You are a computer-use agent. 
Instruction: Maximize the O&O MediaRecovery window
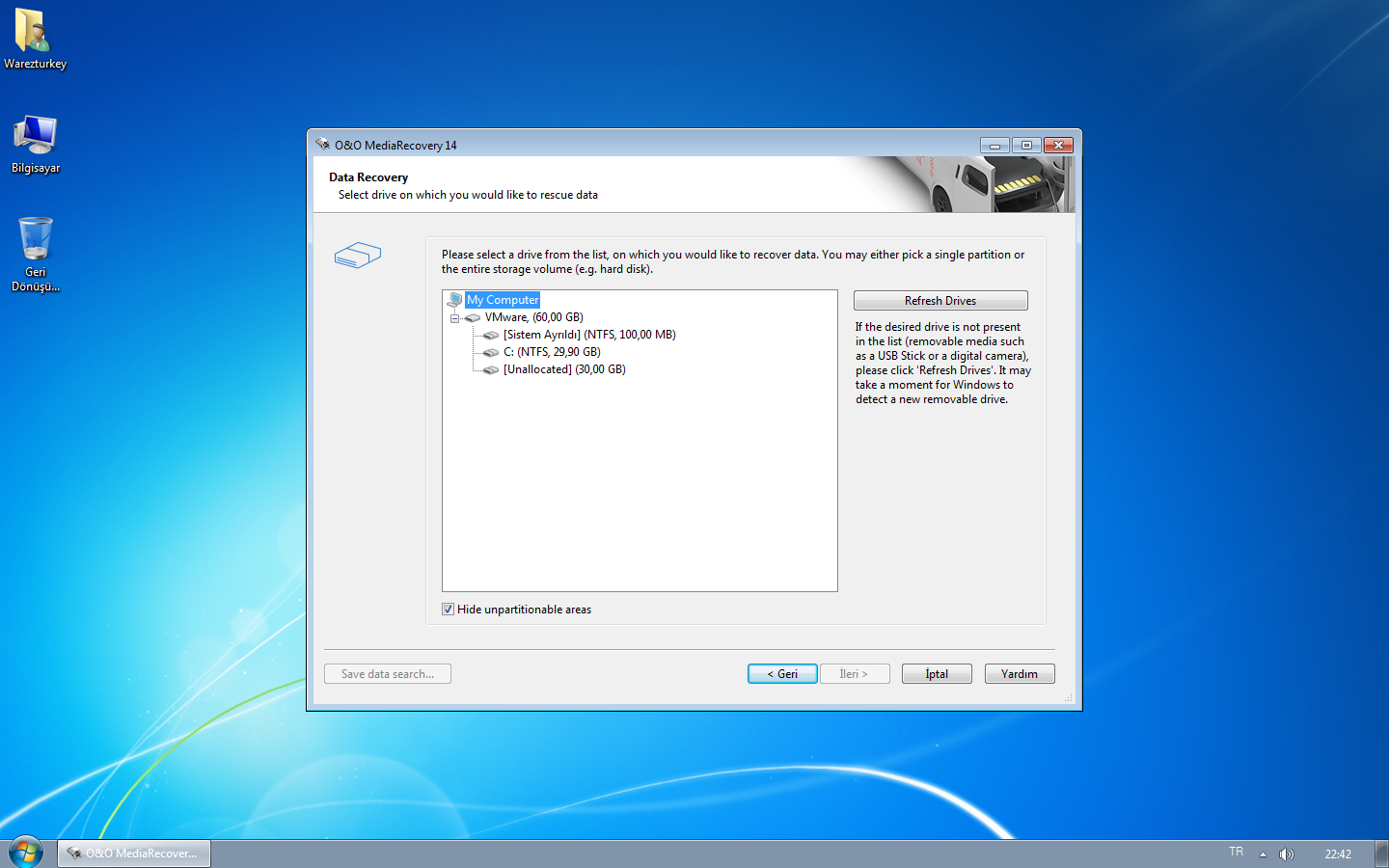(x=1026, y=145)
